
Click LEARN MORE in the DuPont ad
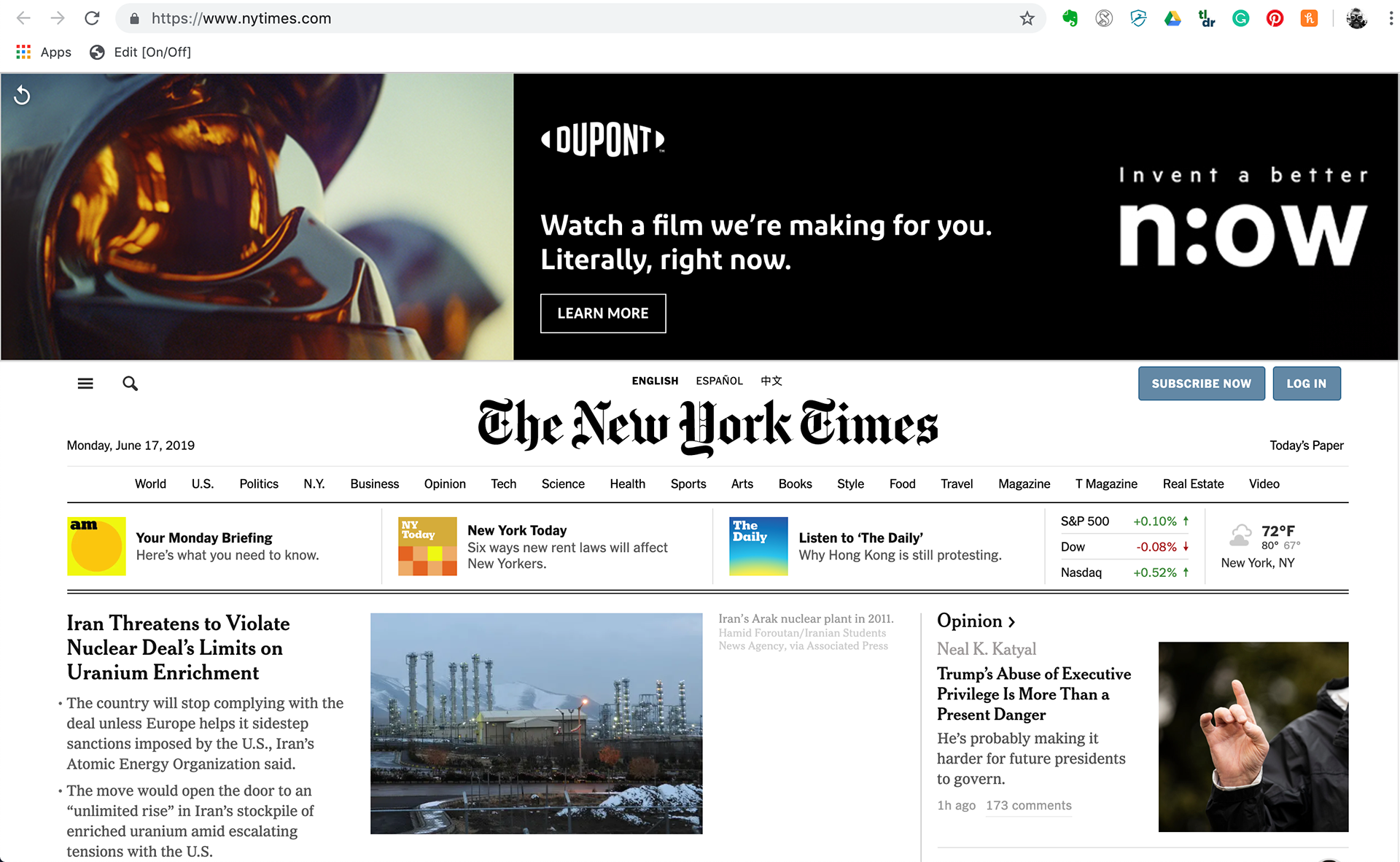603,313
